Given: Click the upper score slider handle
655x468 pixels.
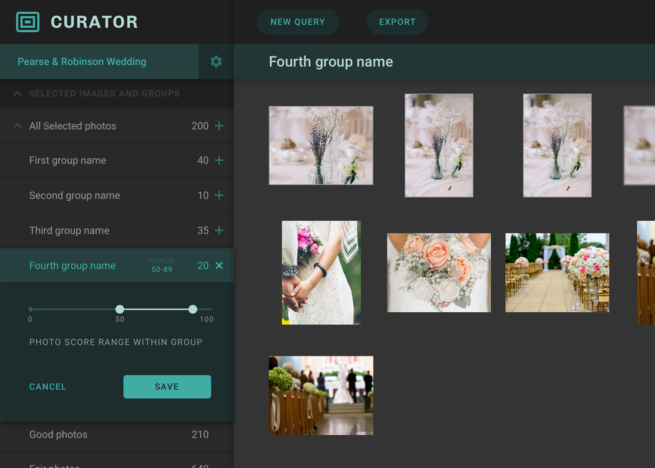Looking at the screenshot, I should pos(193,309).
